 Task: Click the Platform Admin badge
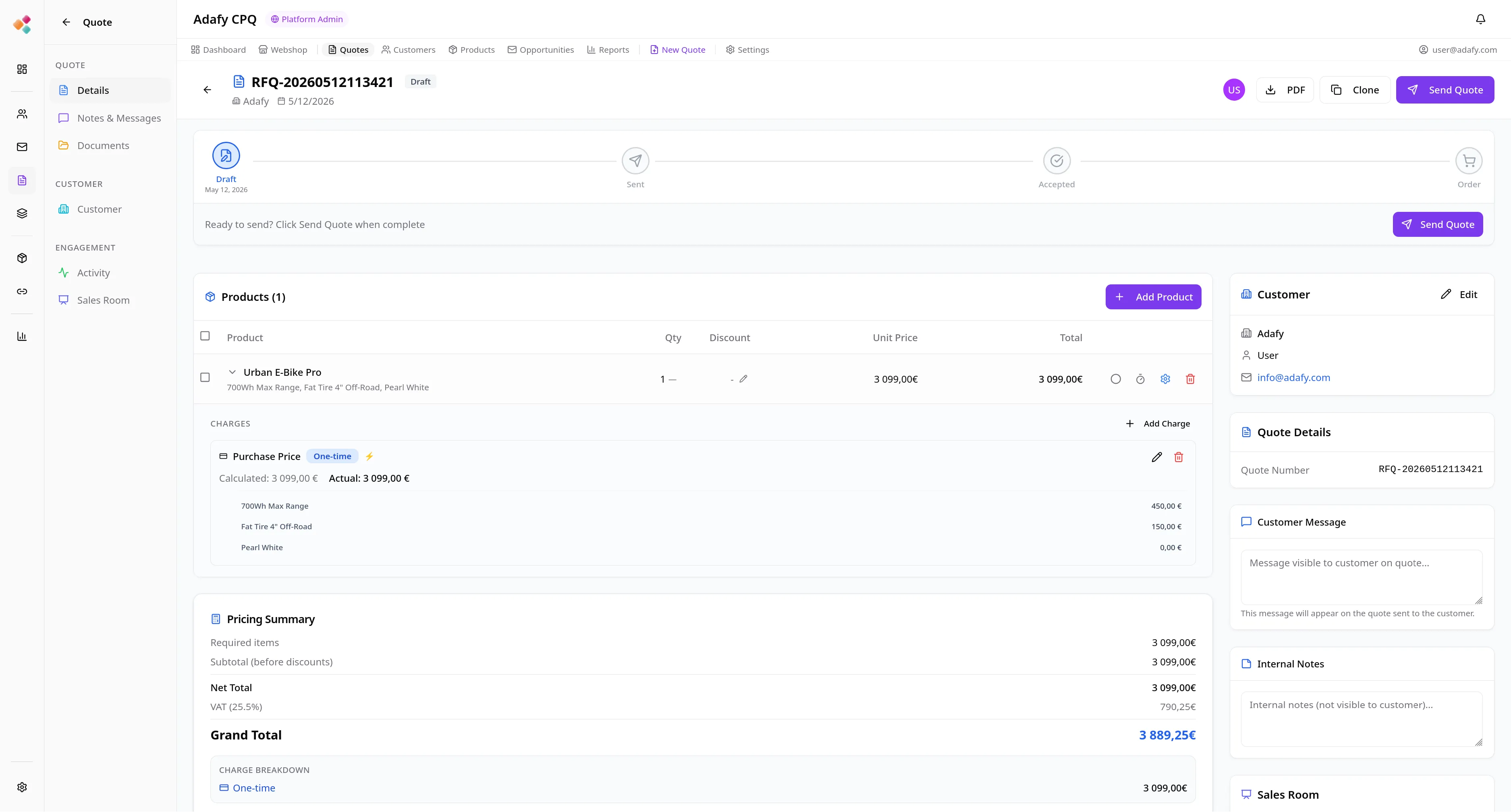pos(307,19)
